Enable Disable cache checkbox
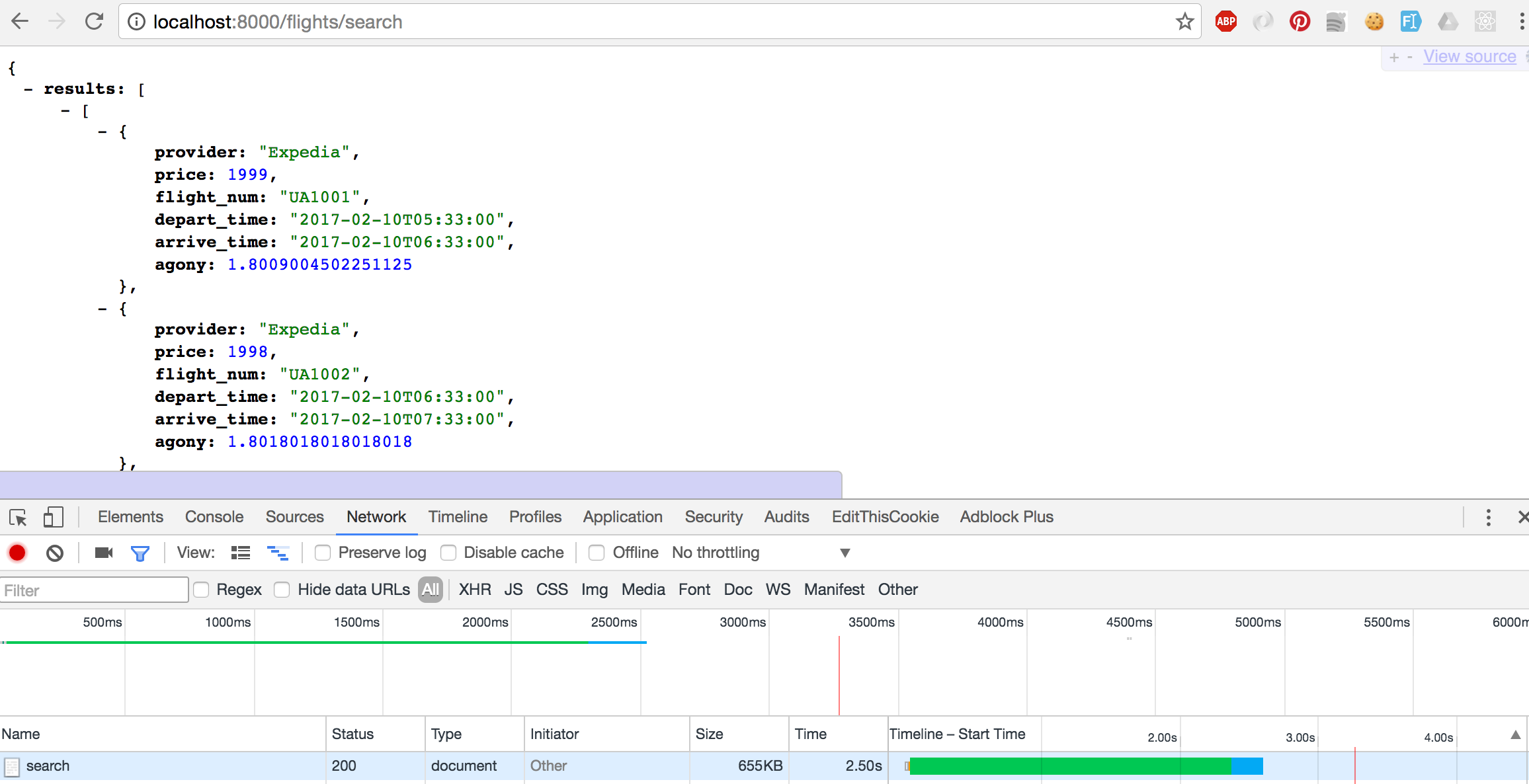The height and width of the screenshot is (784, 1529). [x=448, y=553]
